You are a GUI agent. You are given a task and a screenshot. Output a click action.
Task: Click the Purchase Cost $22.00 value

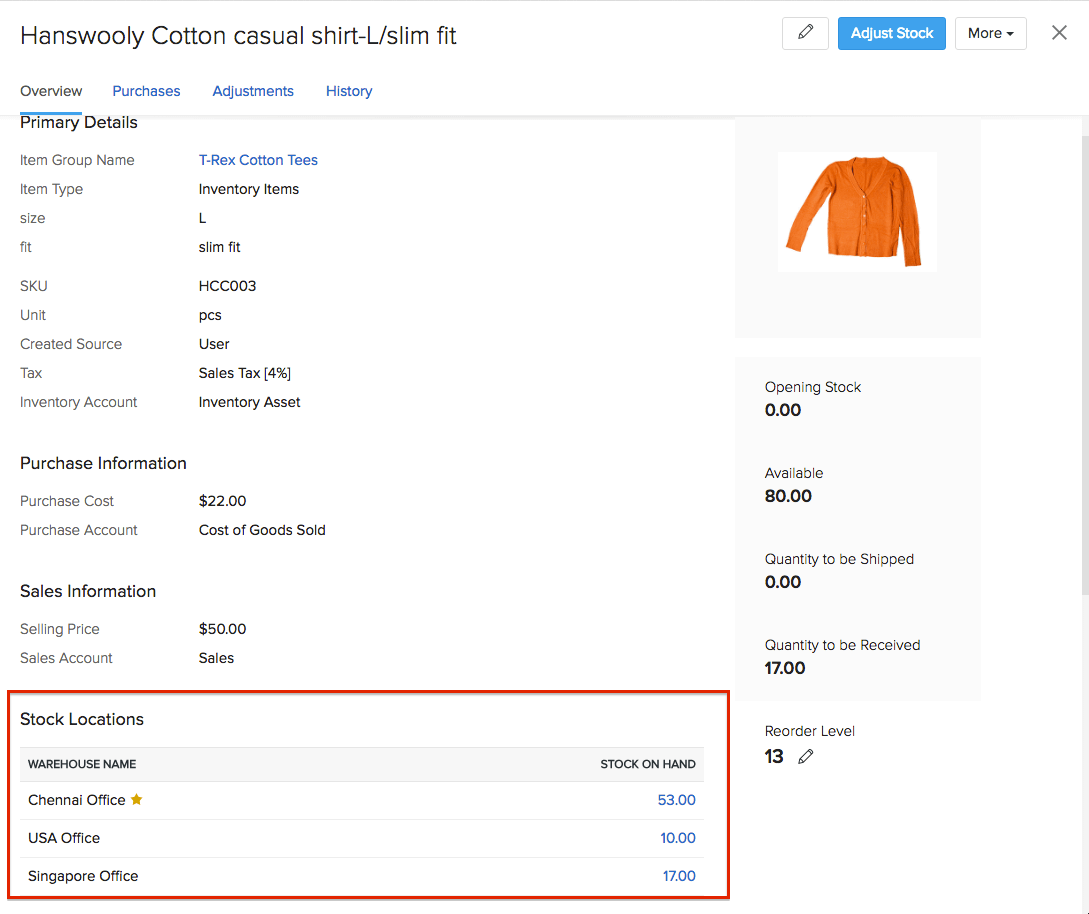pos(222,501)
